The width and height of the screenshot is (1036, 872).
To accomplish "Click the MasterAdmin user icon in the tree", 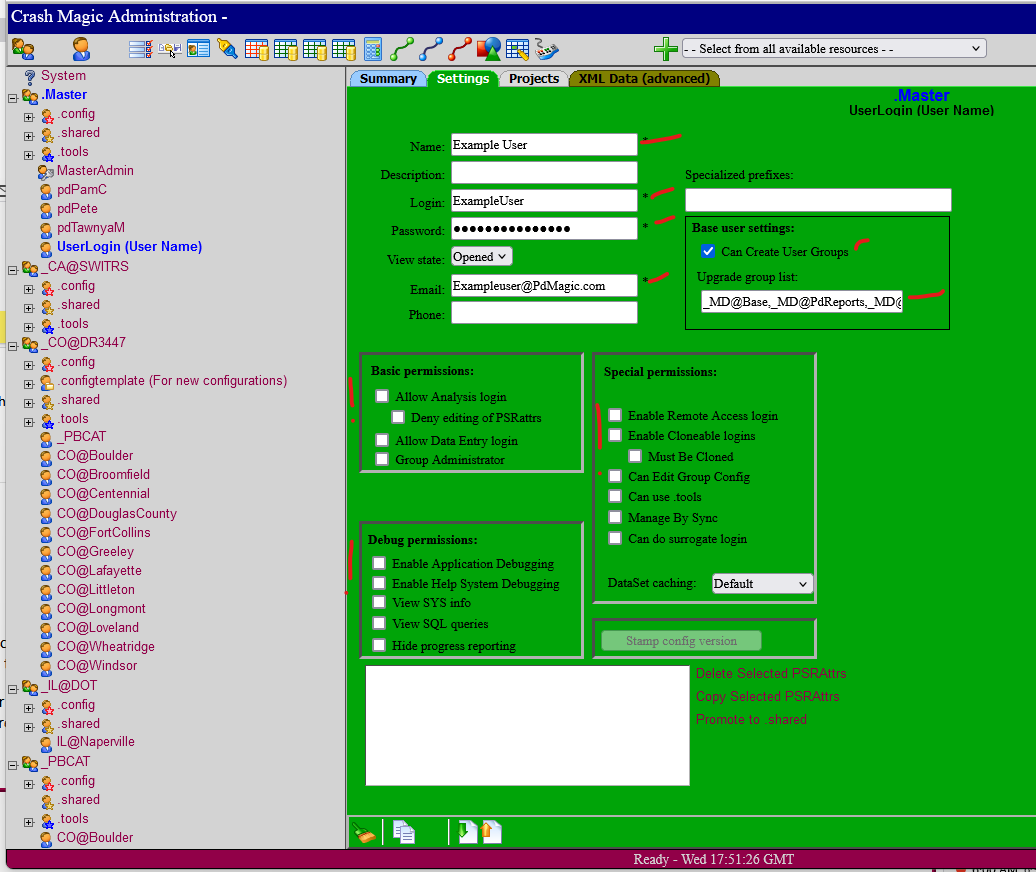I will click(x=46, y=172).
